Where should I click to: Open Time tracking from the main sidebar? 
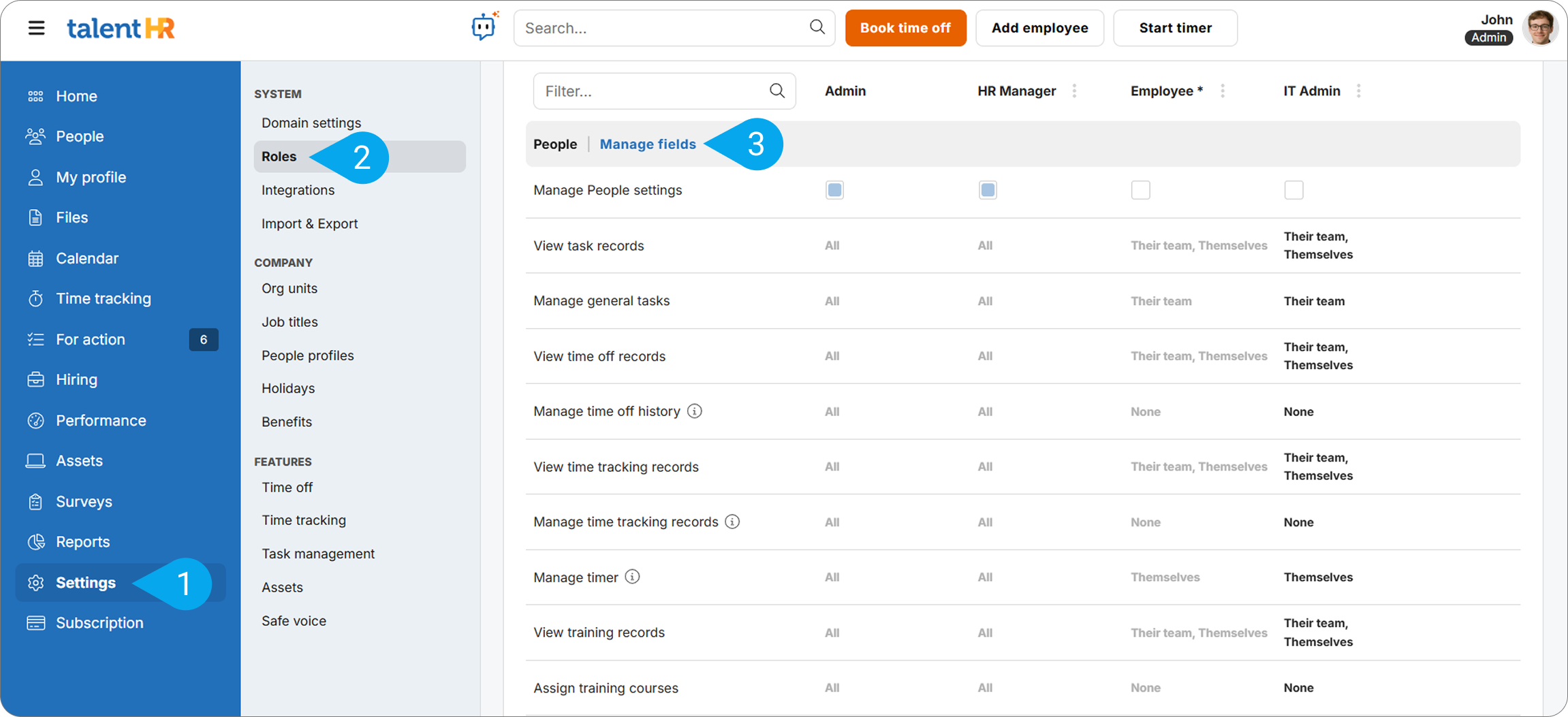(x=103, y=298)
